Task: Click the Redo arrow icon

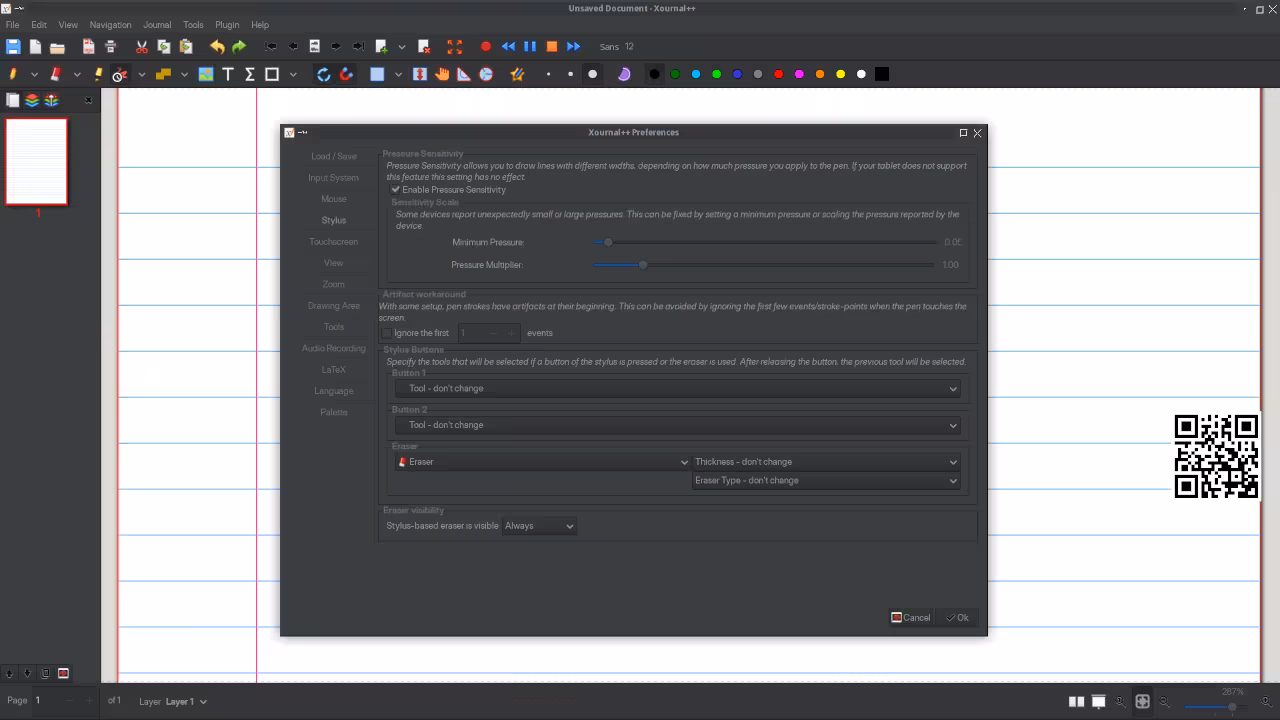Action: [x=239, y=47]
